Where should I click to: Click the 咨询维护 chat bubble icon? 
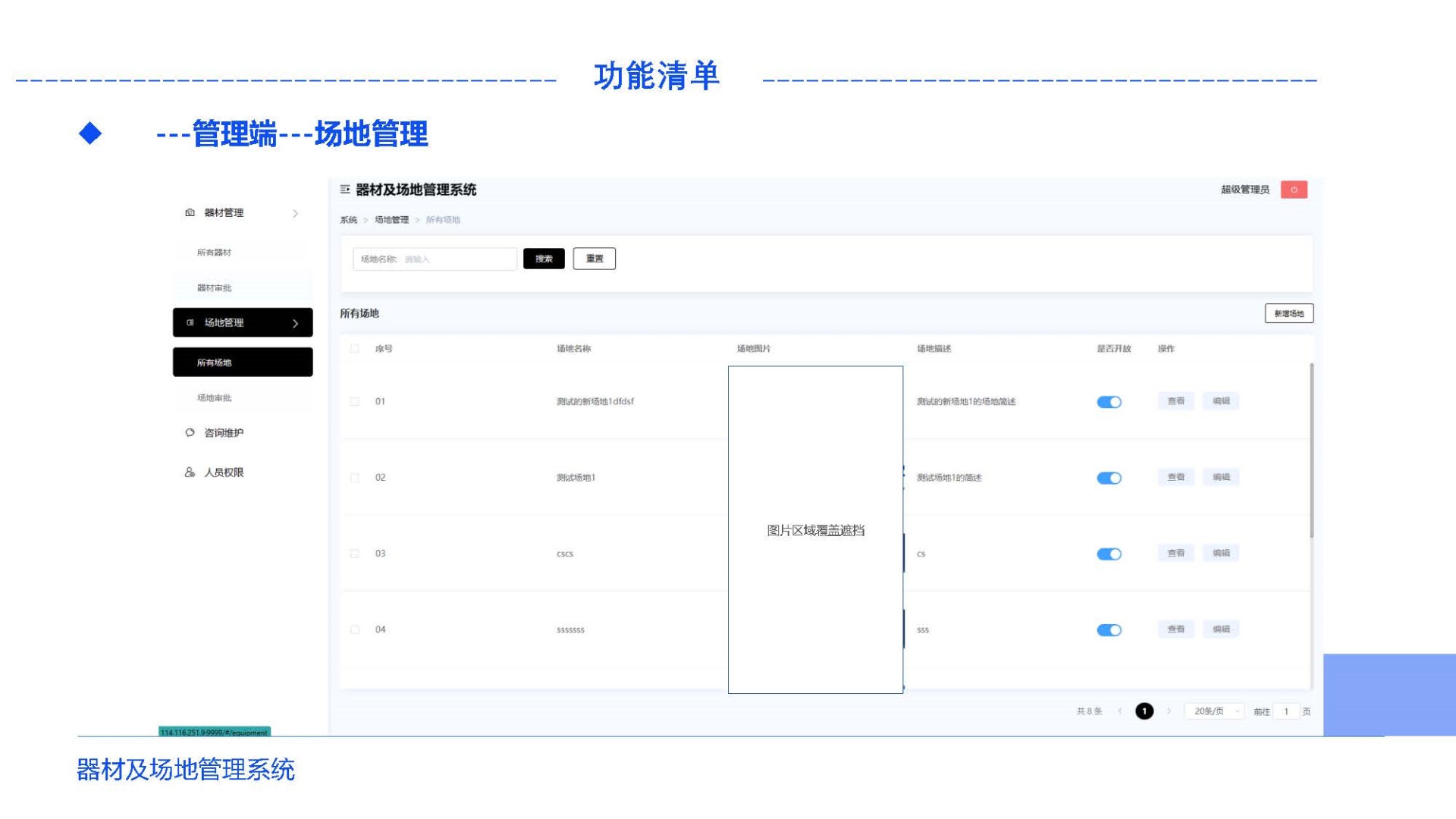point(190,433)
